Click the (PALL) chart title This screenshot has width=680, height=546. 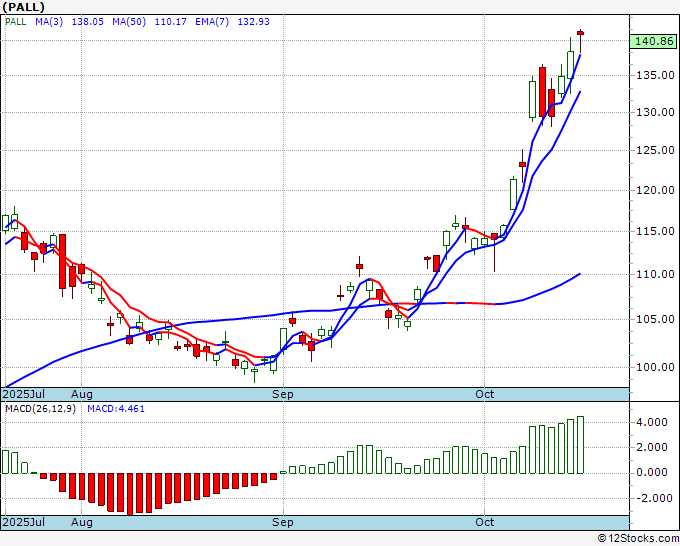[x=26, y=6]
